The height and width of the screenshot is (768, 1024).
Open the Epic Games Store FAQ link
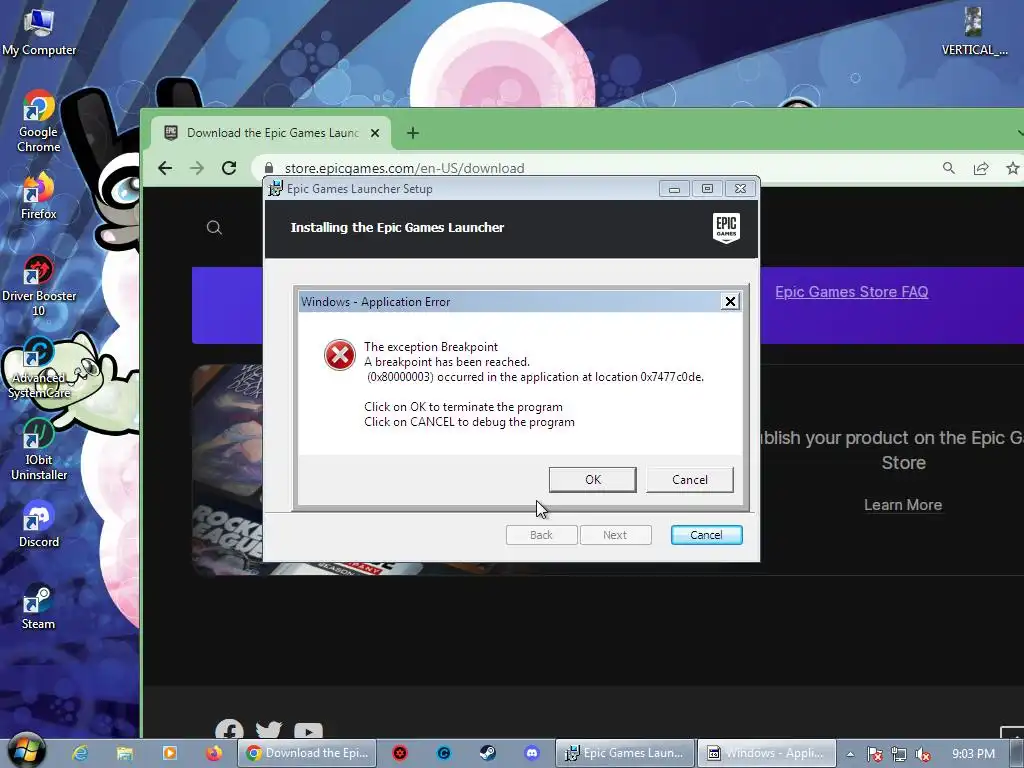click(x=852, y=292)
